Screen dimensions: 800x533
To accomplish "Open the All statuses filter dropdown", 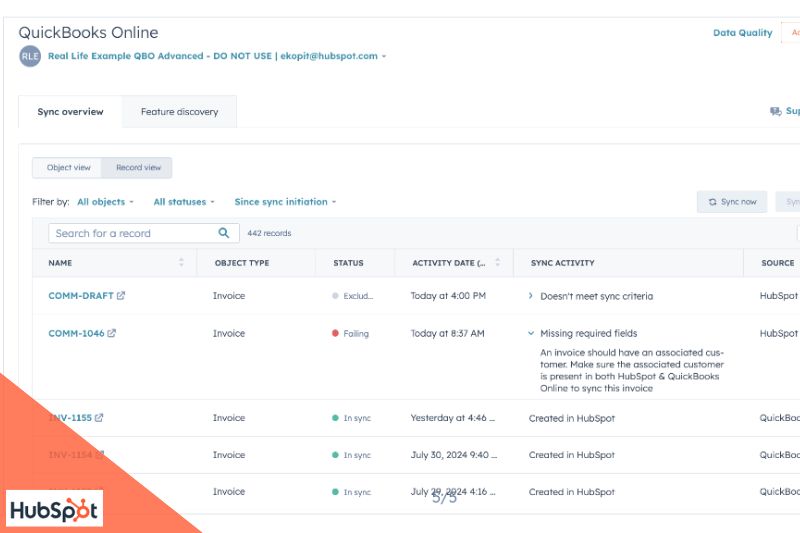I will [x=184, y=202].
